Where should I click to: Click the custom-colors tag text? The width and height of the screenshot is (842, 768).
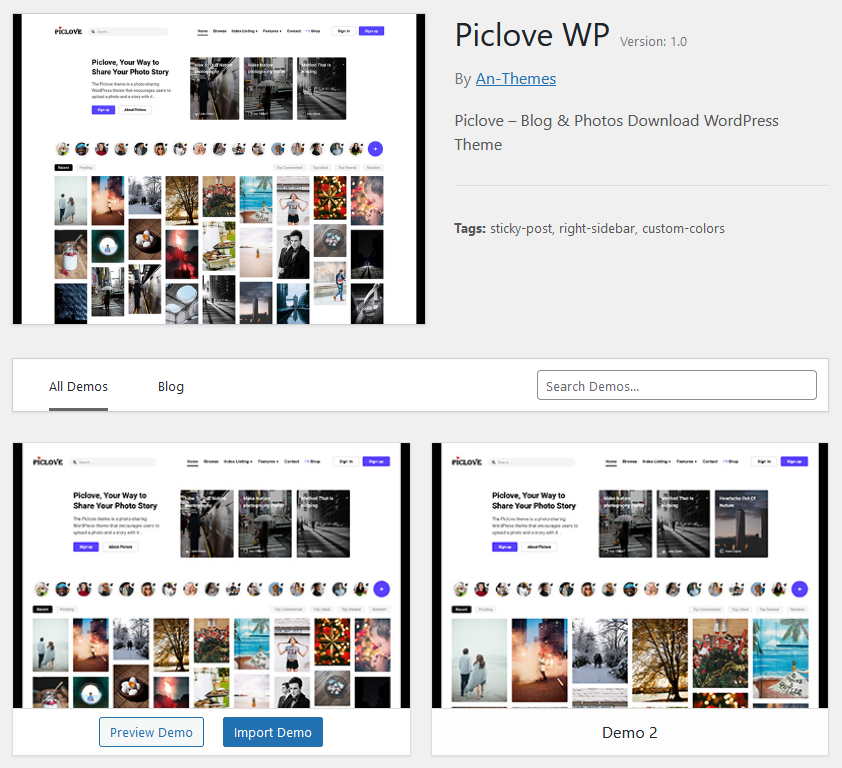pyautogui.click(x=683, y=229)
